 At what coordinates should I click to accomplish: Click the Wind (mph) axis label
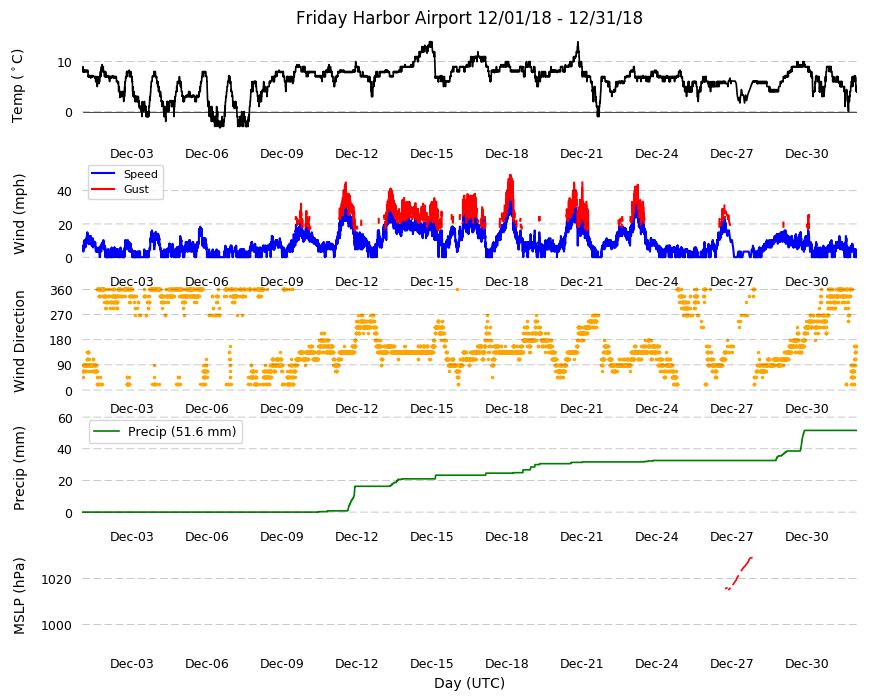(19, 214)
